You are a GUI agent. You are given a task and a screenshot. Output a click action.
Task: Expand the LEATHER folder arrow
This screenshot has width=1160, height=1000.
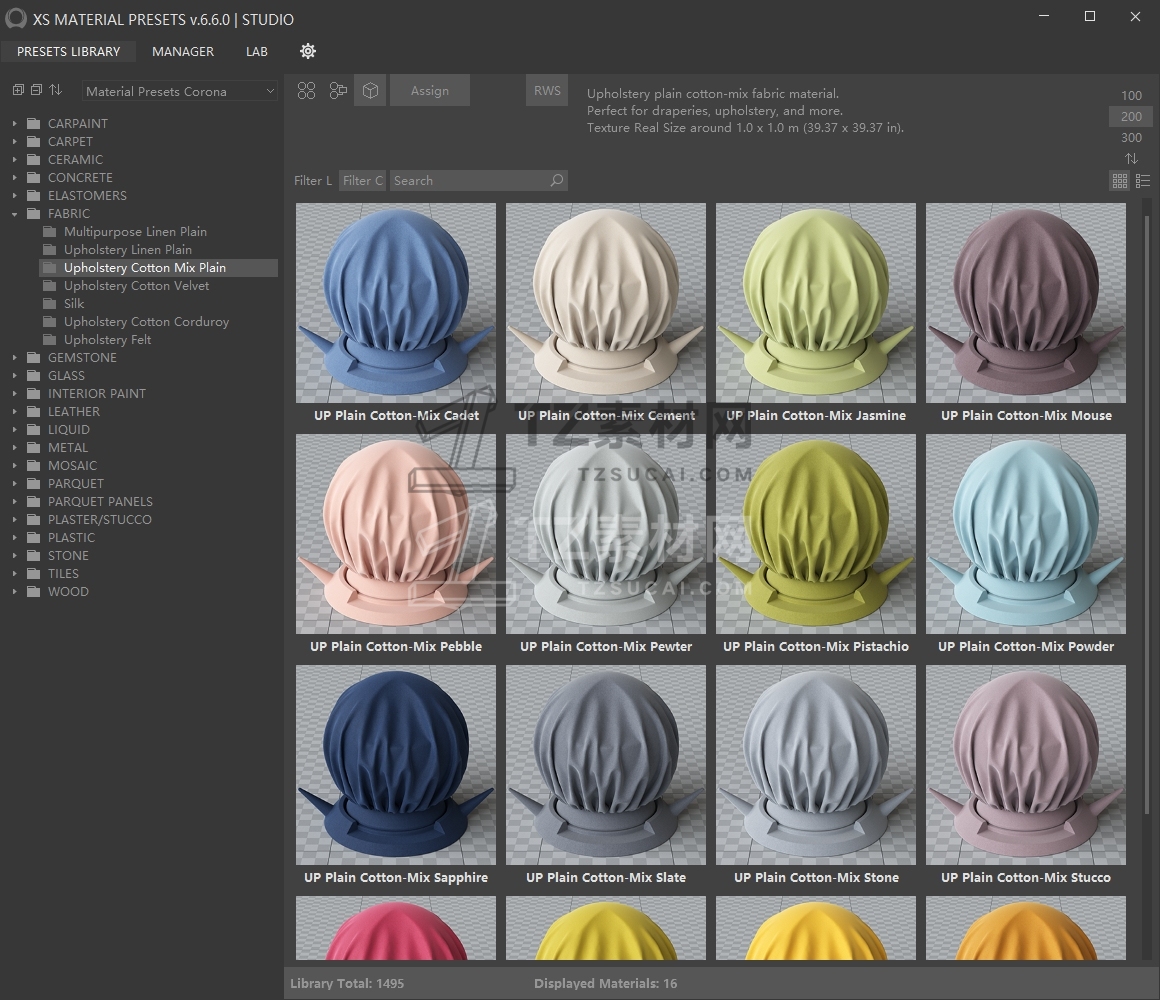(14, 411)
